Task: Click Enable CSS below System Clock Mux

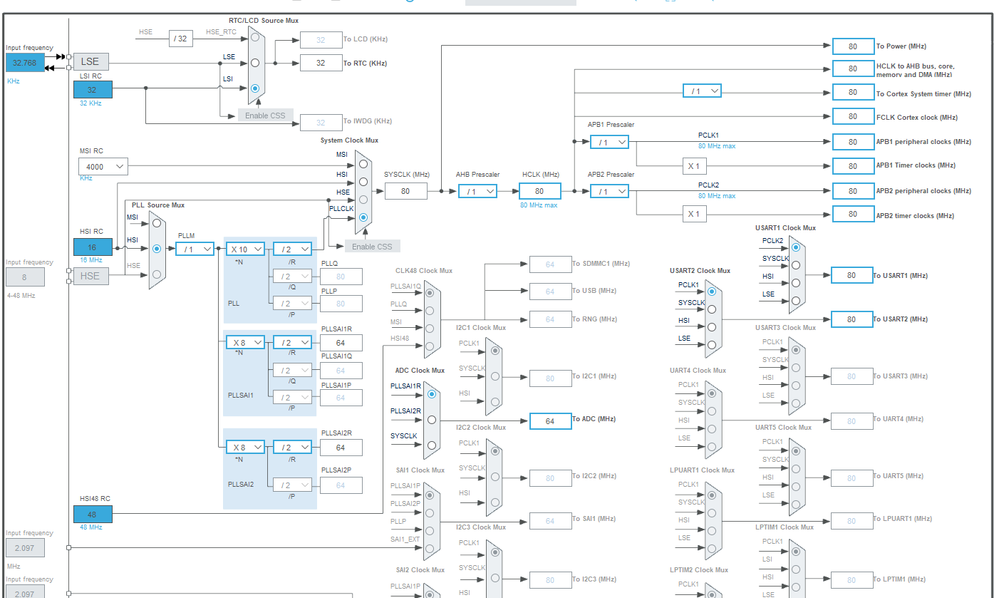Action: point(372,246)
